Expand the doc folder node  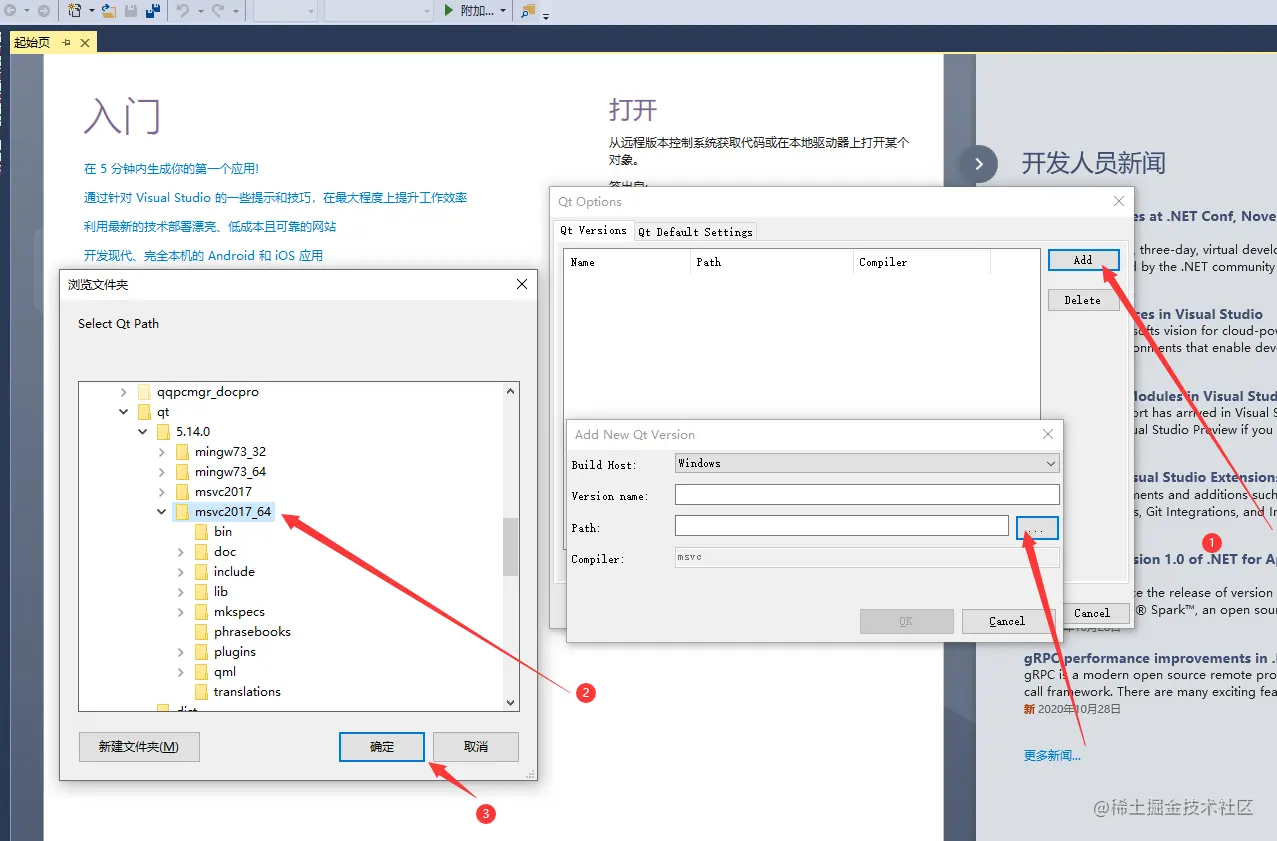(181, 552)
